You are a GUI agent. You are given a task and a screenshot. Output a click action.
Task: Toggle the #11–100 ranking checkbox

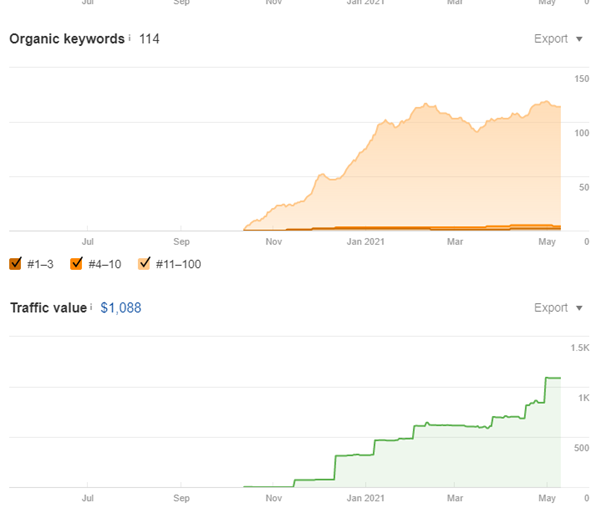pos(144,263)
